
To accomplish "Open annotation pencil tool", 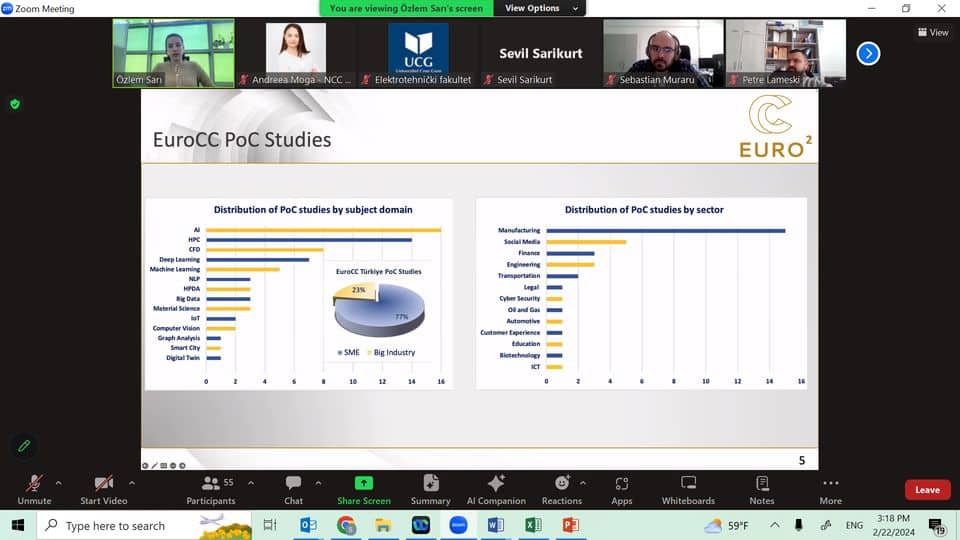I will 24,446.
